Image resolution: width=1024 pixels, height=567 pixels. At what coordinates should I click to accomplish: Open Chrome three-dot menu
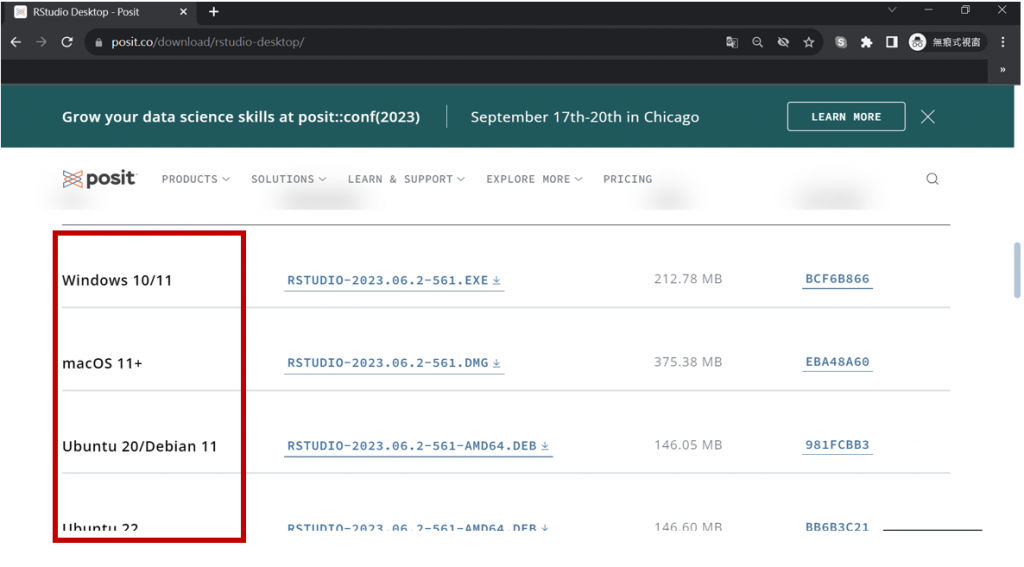[x=1003, y=42]
